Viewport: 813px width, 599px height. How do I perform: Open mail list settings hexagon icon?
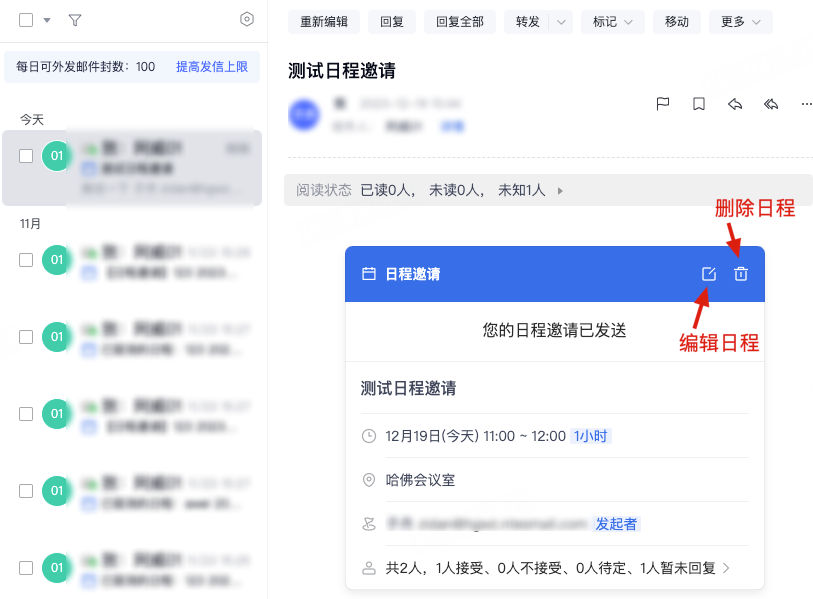247,20
